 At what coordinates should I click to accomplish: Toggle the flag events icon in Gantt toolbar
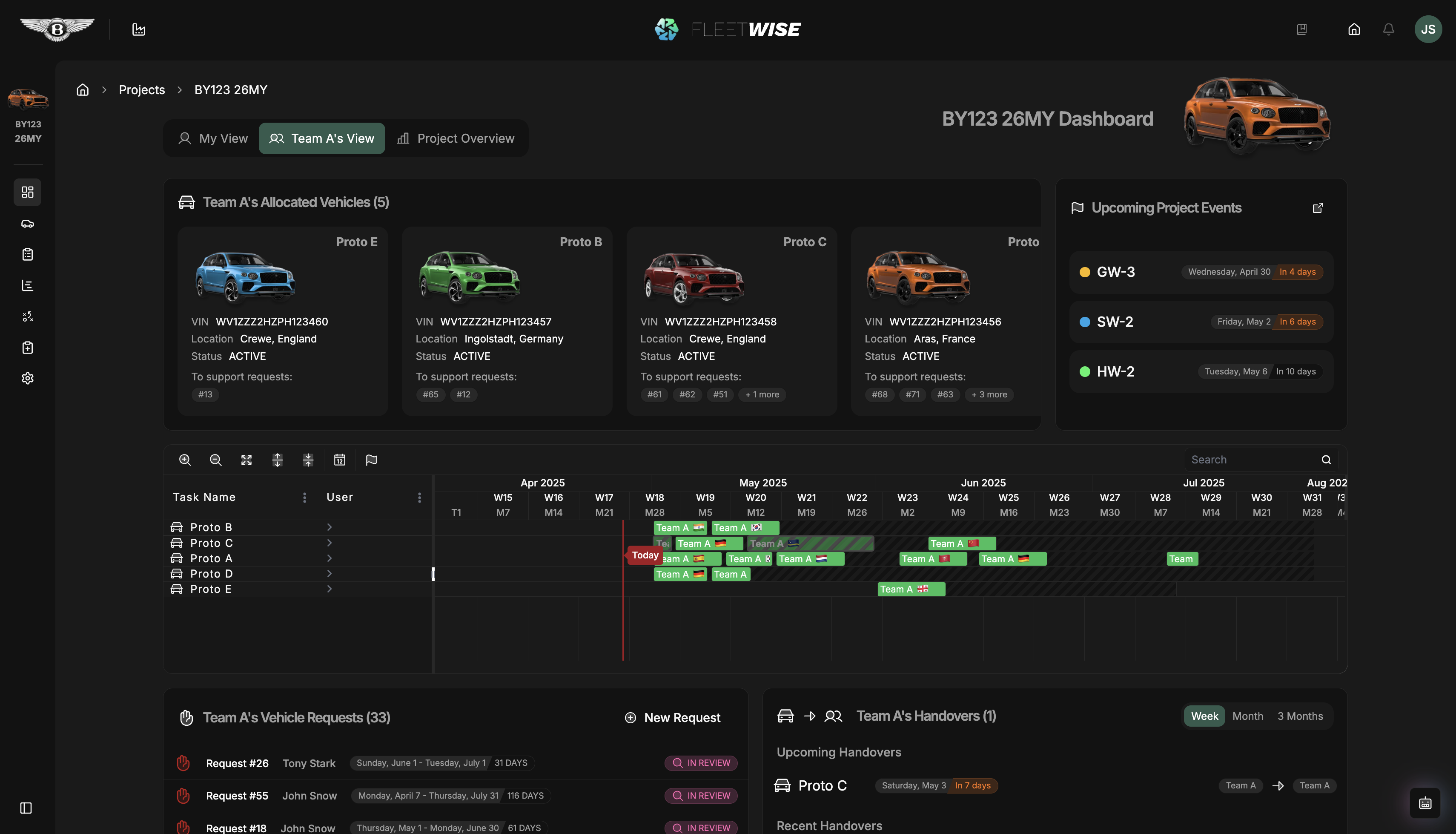(x=371, y=460)
